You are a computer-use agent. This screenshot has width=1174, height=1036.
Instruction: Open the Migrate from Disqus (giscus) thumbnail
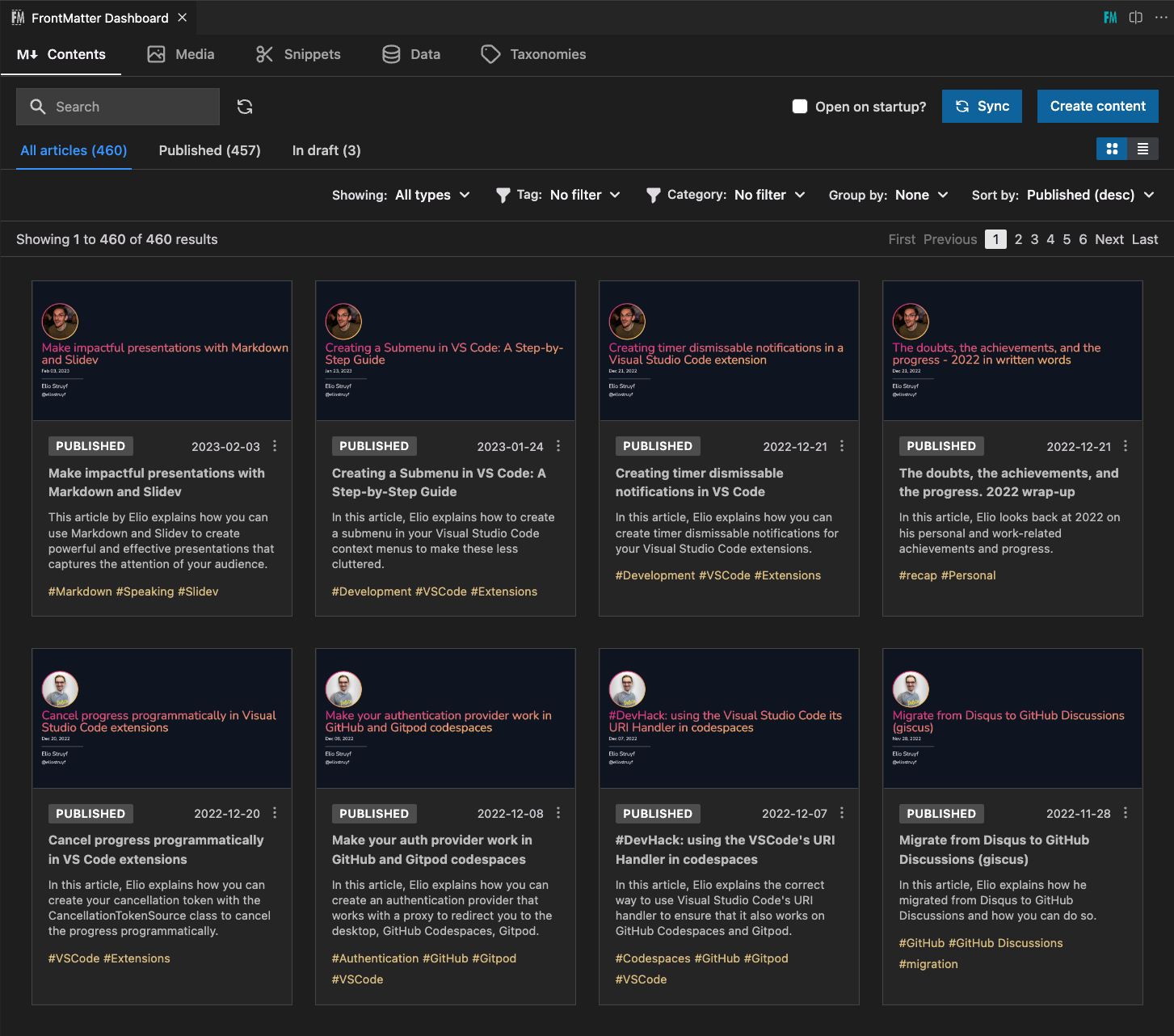coord(1012,718)
